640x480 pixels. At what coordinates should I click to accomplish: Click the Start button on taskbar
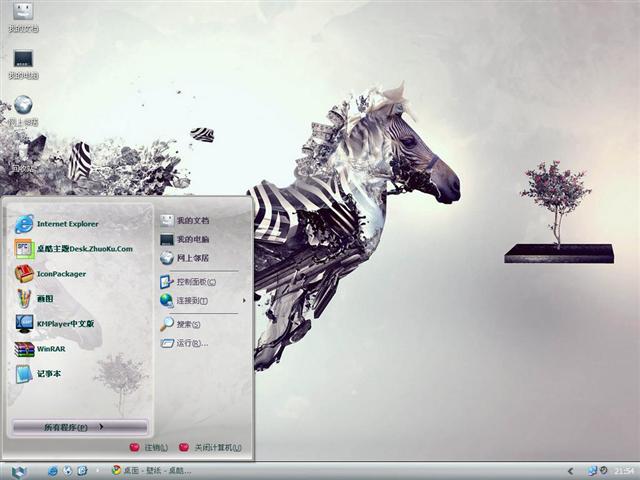point(19,471)
